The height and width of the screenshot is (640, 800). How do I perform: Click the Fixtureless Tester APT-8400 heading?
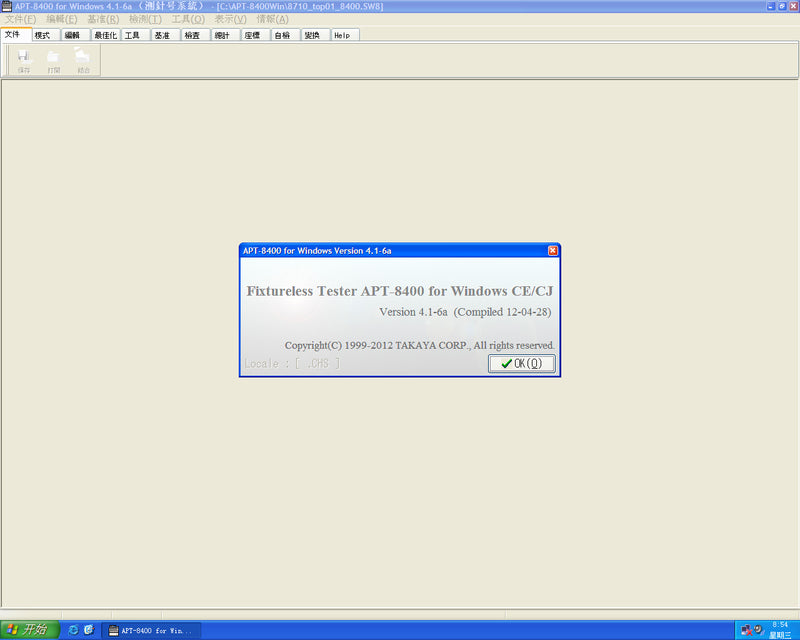pos(399,291)
